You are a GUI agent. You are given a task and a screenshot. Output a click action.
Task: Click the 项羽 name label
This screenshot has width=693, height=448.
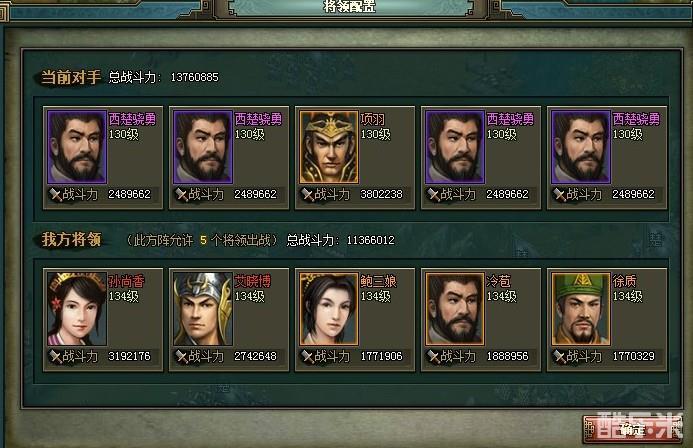[x=373, y=119]
